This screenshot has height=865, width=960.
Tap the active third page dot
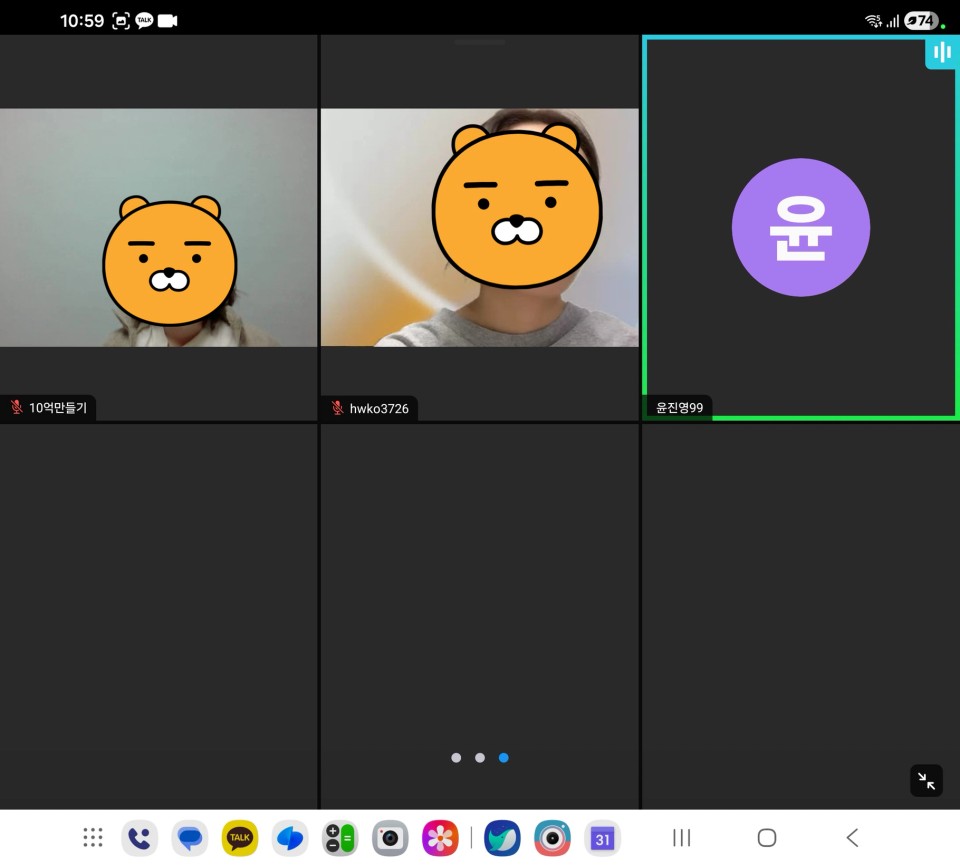504,758
